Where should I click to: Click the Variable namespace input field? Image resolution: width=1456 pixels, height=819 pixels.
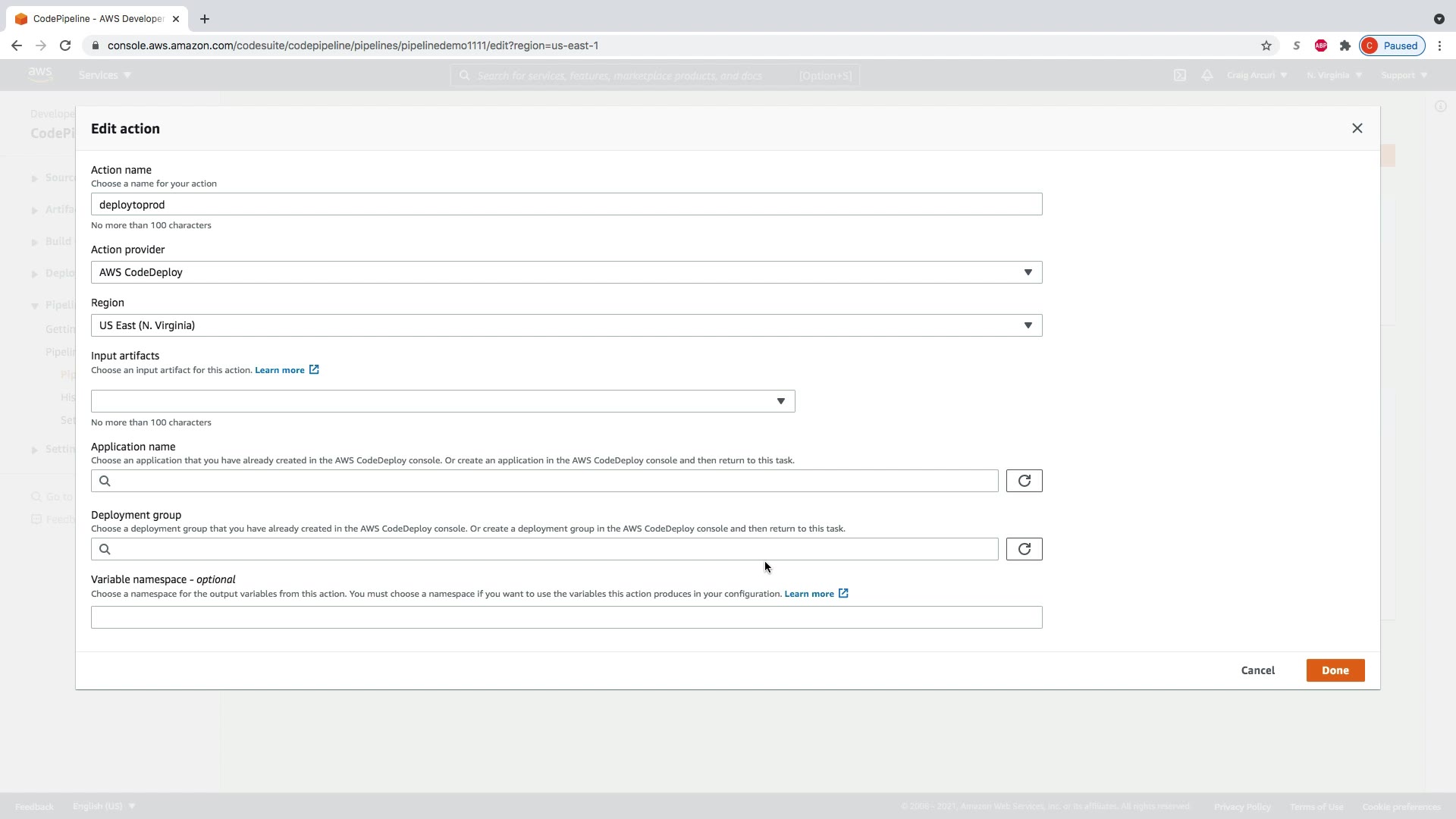click(x=566, y=617)
